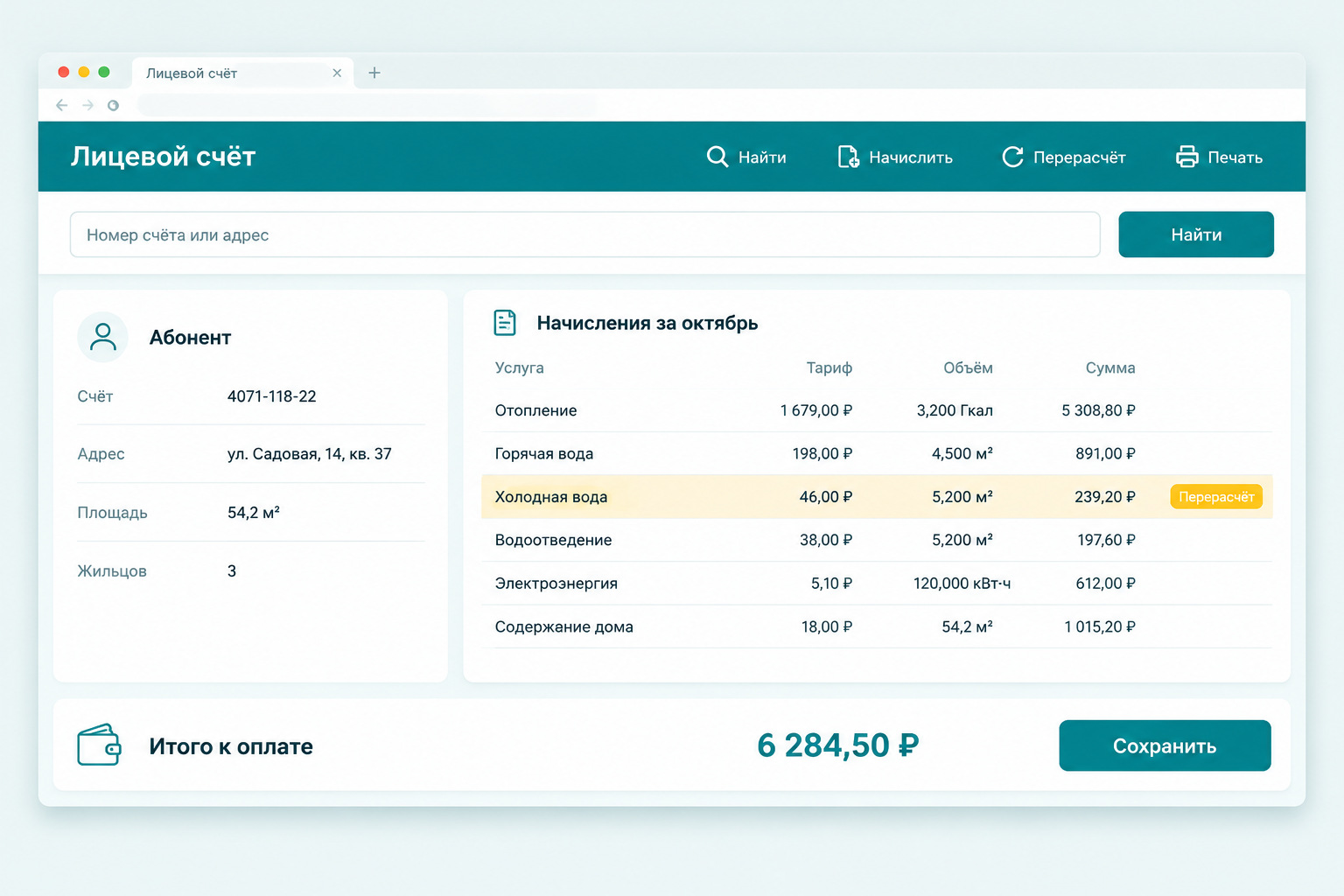Viewport: 1344px width, 896px height.
Task: Focus the Номер счёта или адрес field
Action: (584, 234)
